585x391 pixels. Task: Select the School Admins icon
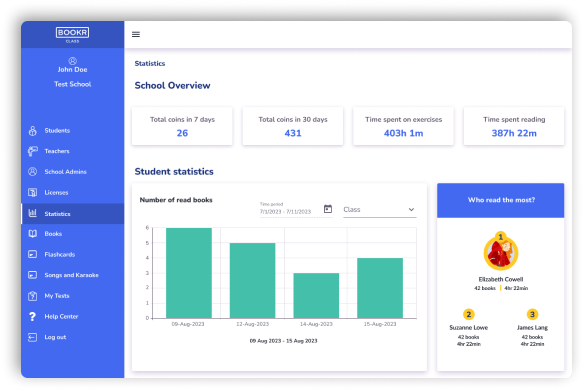coord(33,172)
